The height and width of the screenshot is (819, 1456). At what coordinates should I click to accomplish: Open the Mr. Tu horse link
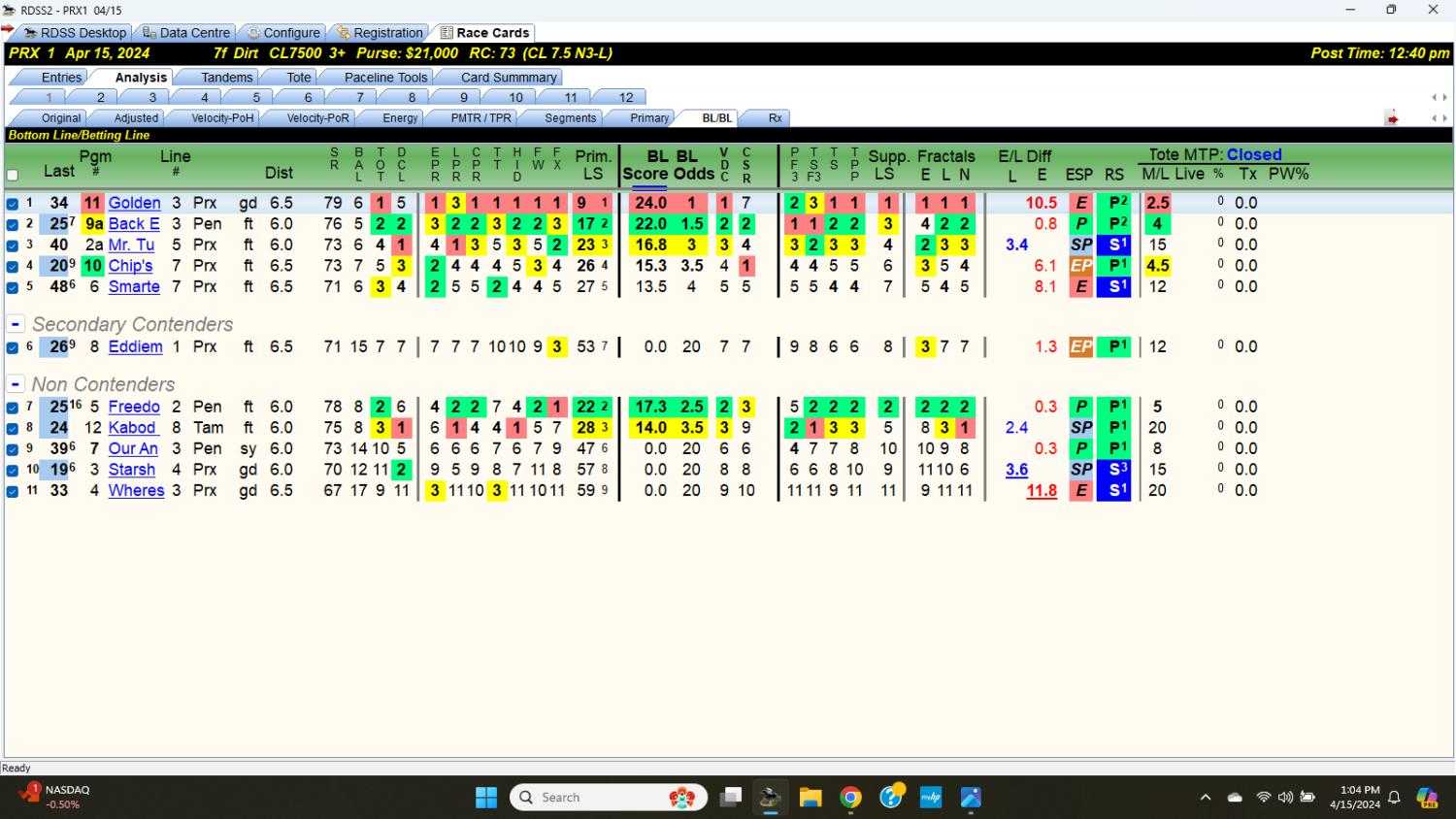[131, 245]
